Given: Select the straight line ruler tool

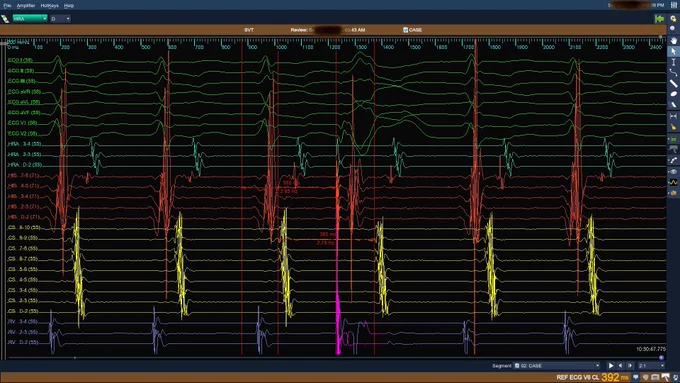Looking at the screenshot, I should point(673,83).
